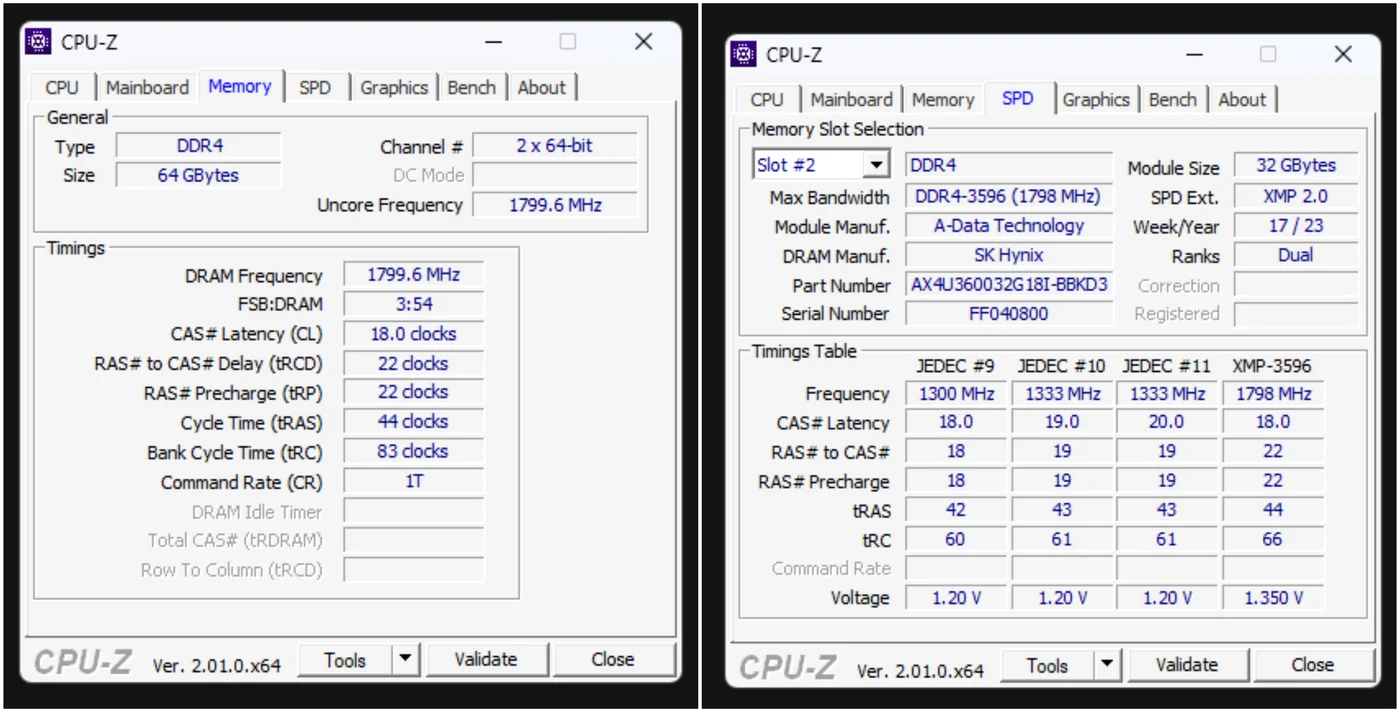Open the About tab in right window
Image resolution: width=1400 pixels, height=712 pixels.
[x=1243, y=99]
